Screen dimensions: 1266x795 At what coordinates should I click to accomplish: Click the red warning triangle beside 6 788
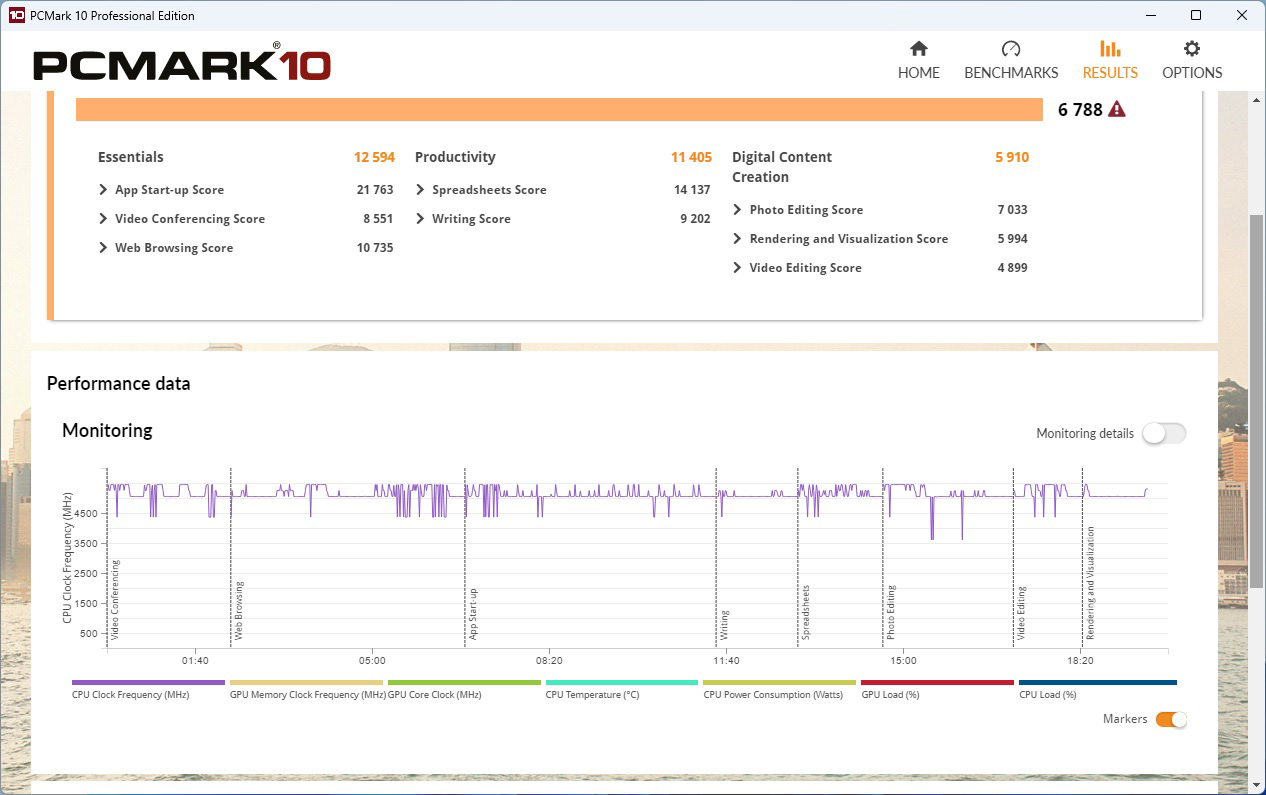point(1117,109)
